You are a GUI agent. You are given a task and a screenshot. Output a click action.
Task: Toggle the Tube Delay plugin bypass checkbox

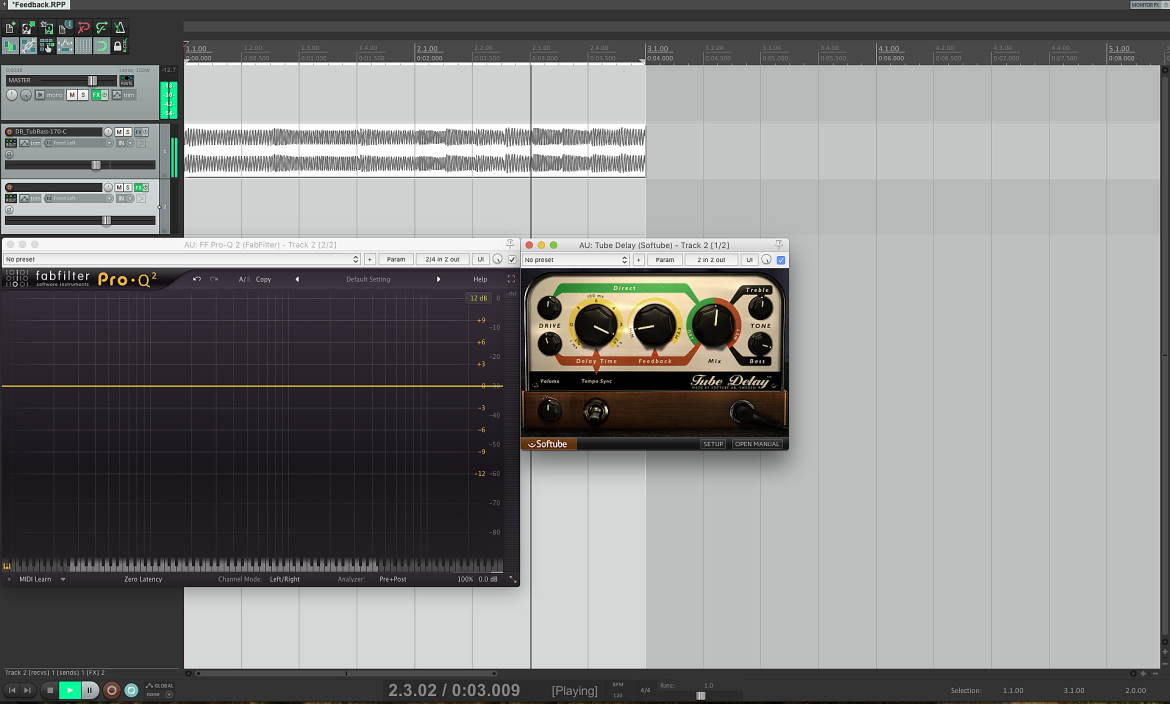tap(780, 260)
